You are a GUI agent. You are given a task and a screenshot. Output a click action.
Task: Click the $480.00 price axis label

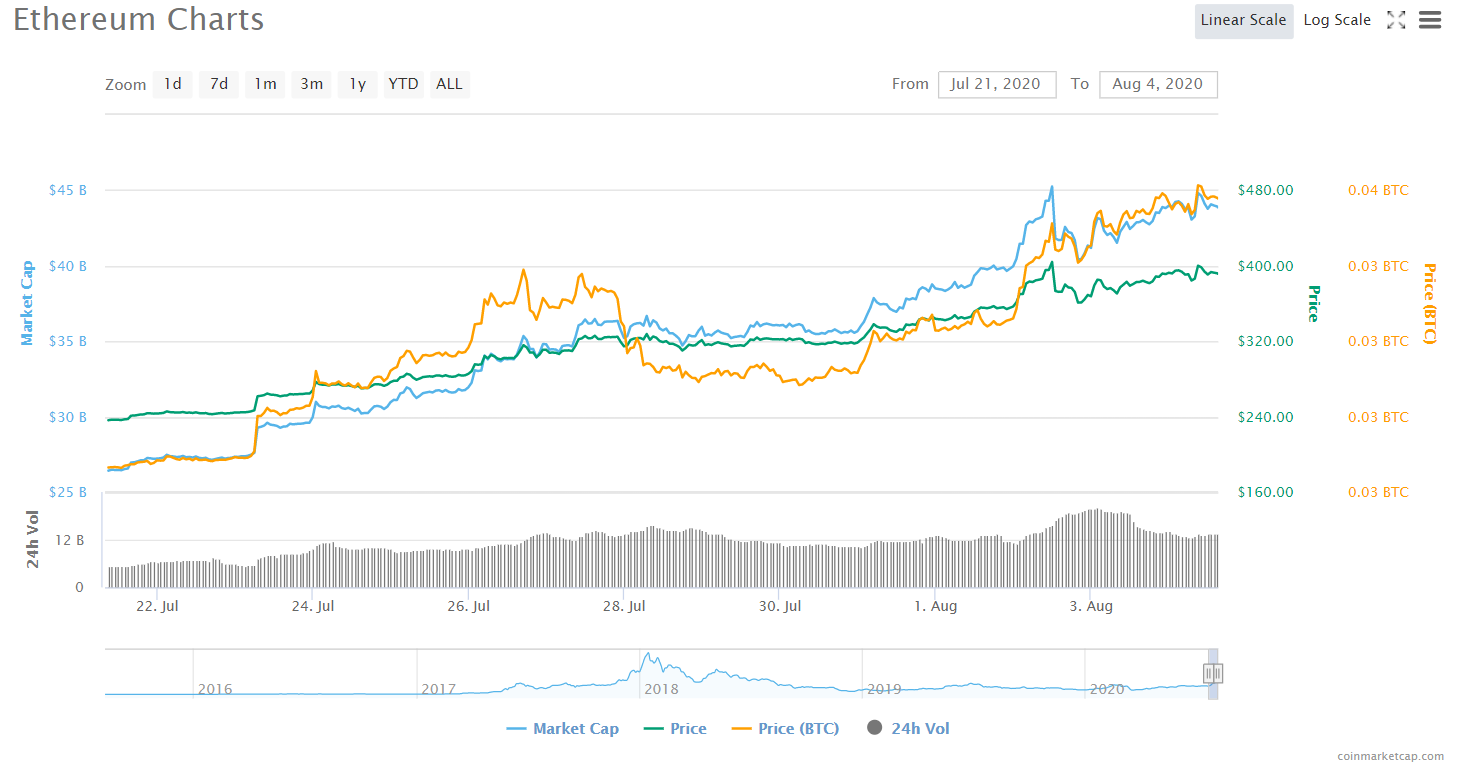click(x=1266, y=190)
